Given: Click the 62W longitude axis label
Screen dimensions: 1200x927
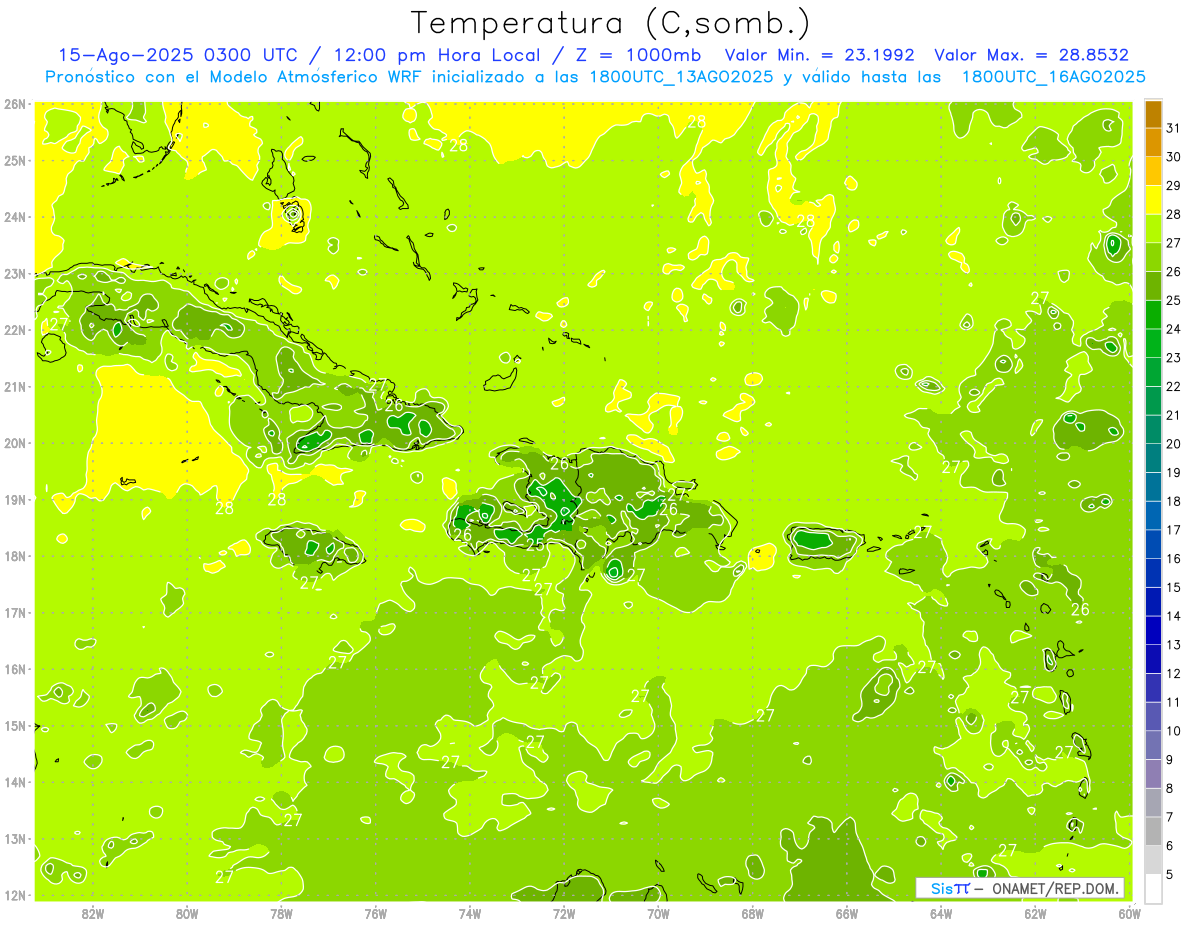Looking at the screenshot, I should click(x=1035, y=913).
